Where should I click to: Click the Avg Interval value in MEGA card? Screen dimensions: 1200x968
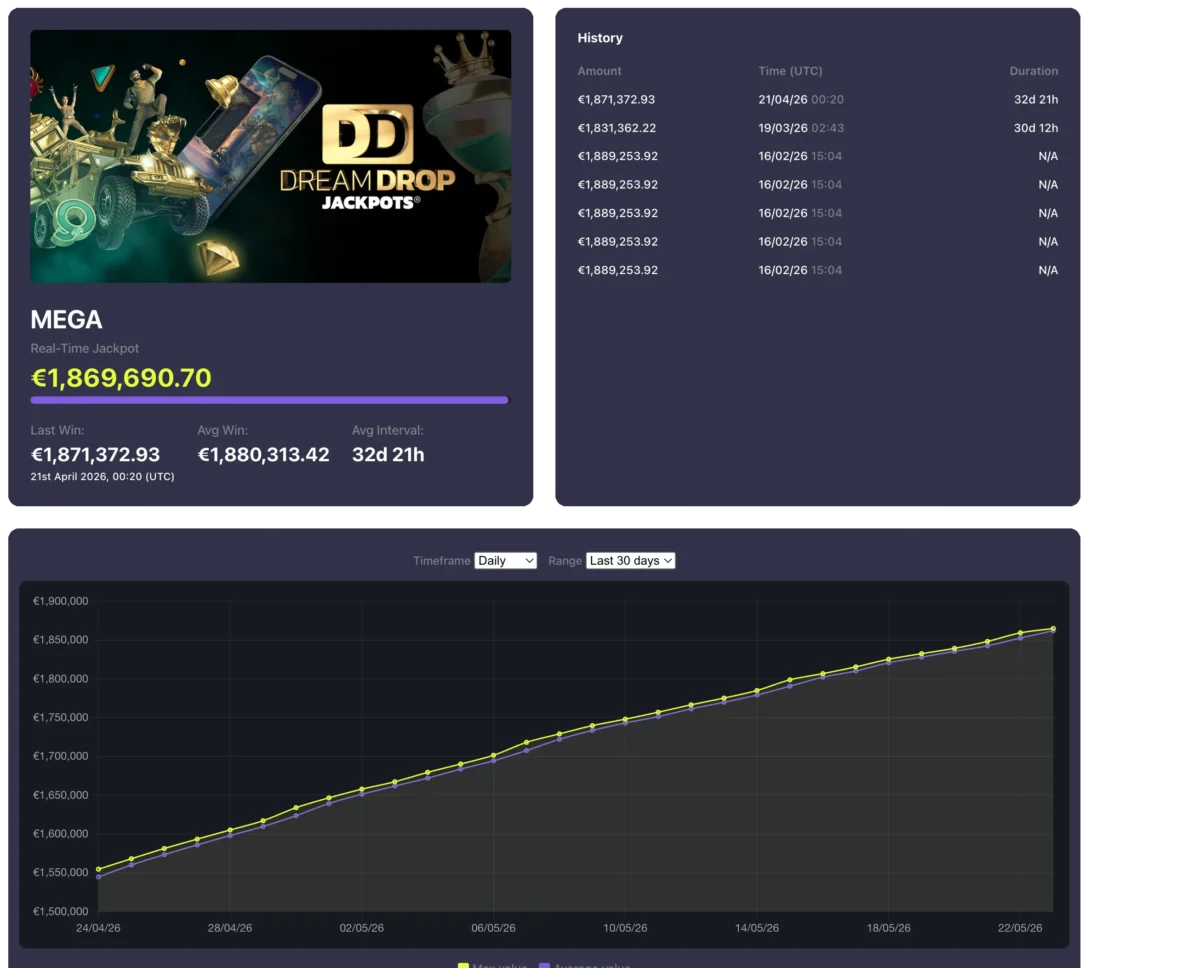(388, 455)
